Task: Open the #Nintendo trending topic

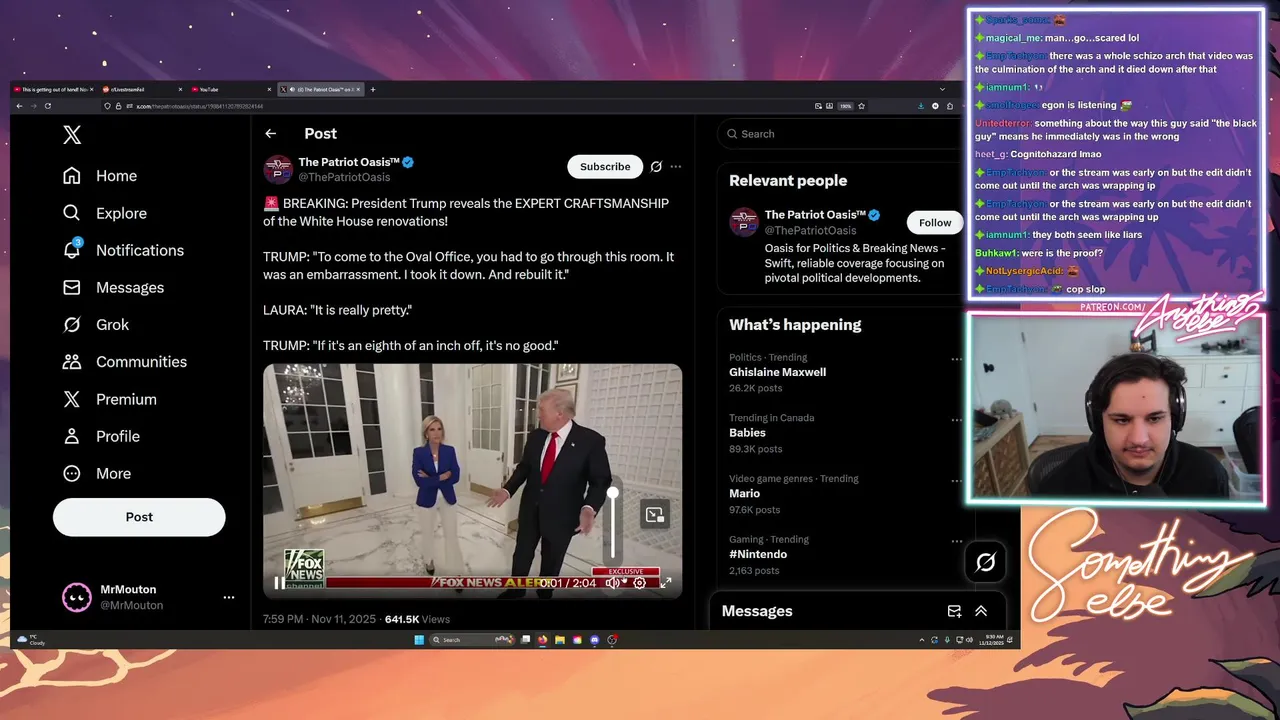Action: (x=758, y=554)
